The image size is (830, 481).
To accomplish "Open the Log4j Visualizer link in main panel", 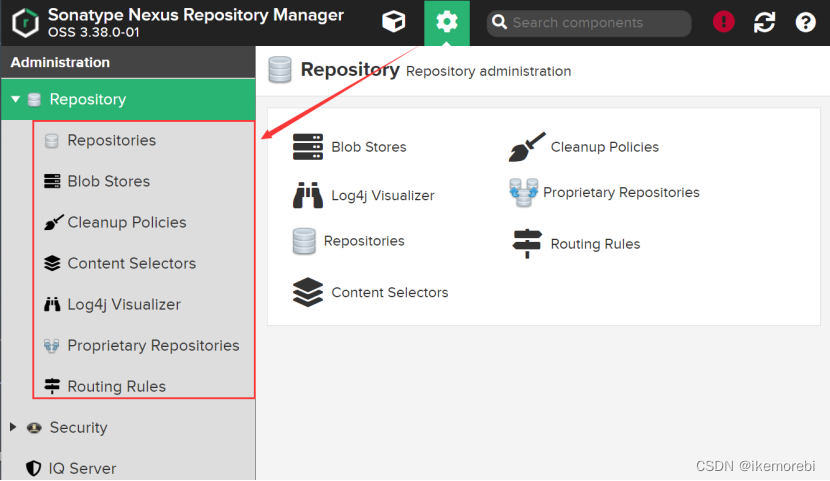I will tap(383, 196).
